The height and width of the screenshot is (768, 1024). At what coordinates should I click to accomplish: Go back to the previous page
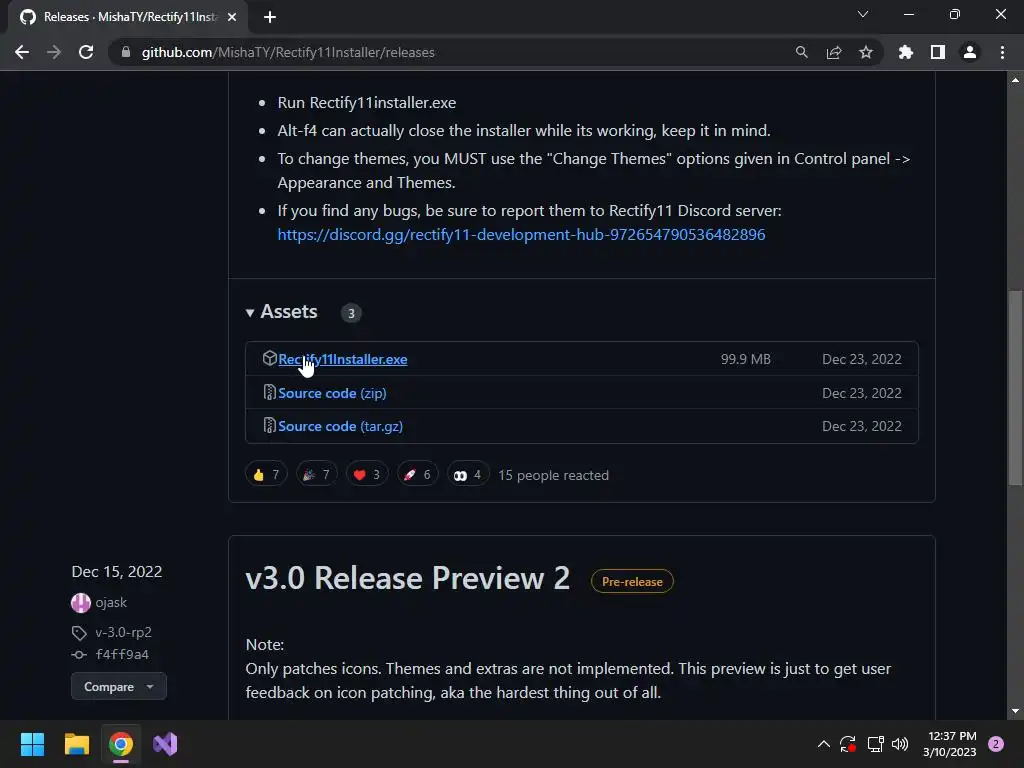(22, 52)
